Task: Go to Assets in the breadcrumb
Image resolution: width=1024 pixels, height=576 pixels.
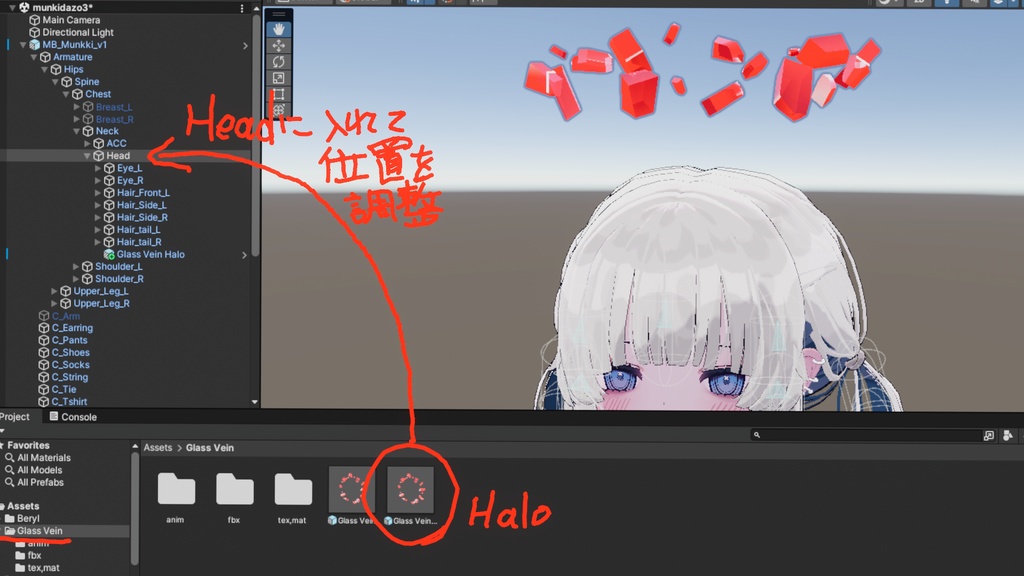Action: click(x=158, y=448)
